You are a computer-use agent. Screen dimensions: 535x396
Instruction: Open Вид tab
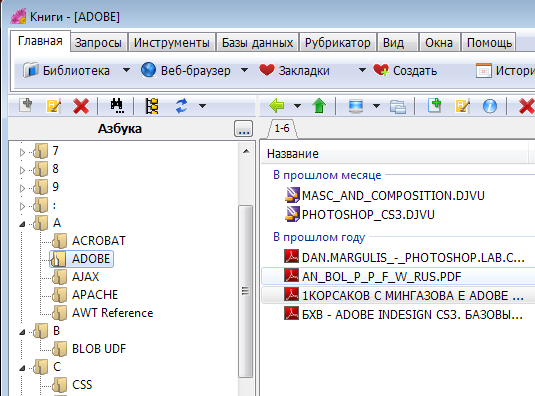click(397, 43)
